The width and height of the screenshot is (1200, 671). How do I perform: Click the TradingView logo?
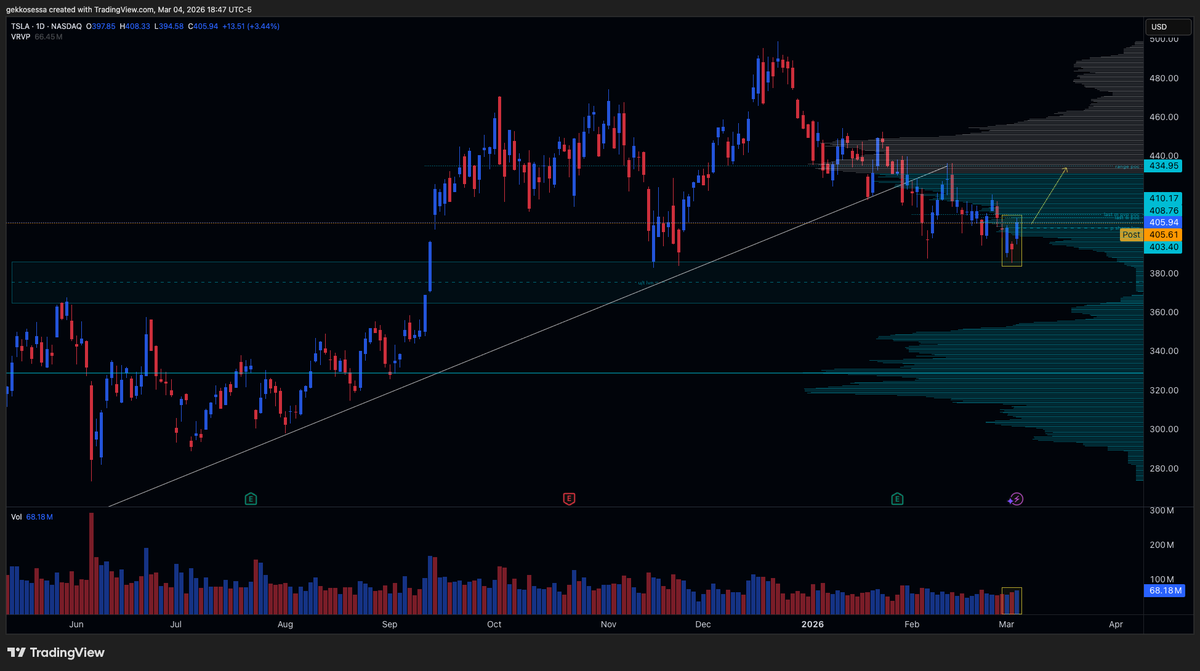pyautogui.click(x=58, y=652)
